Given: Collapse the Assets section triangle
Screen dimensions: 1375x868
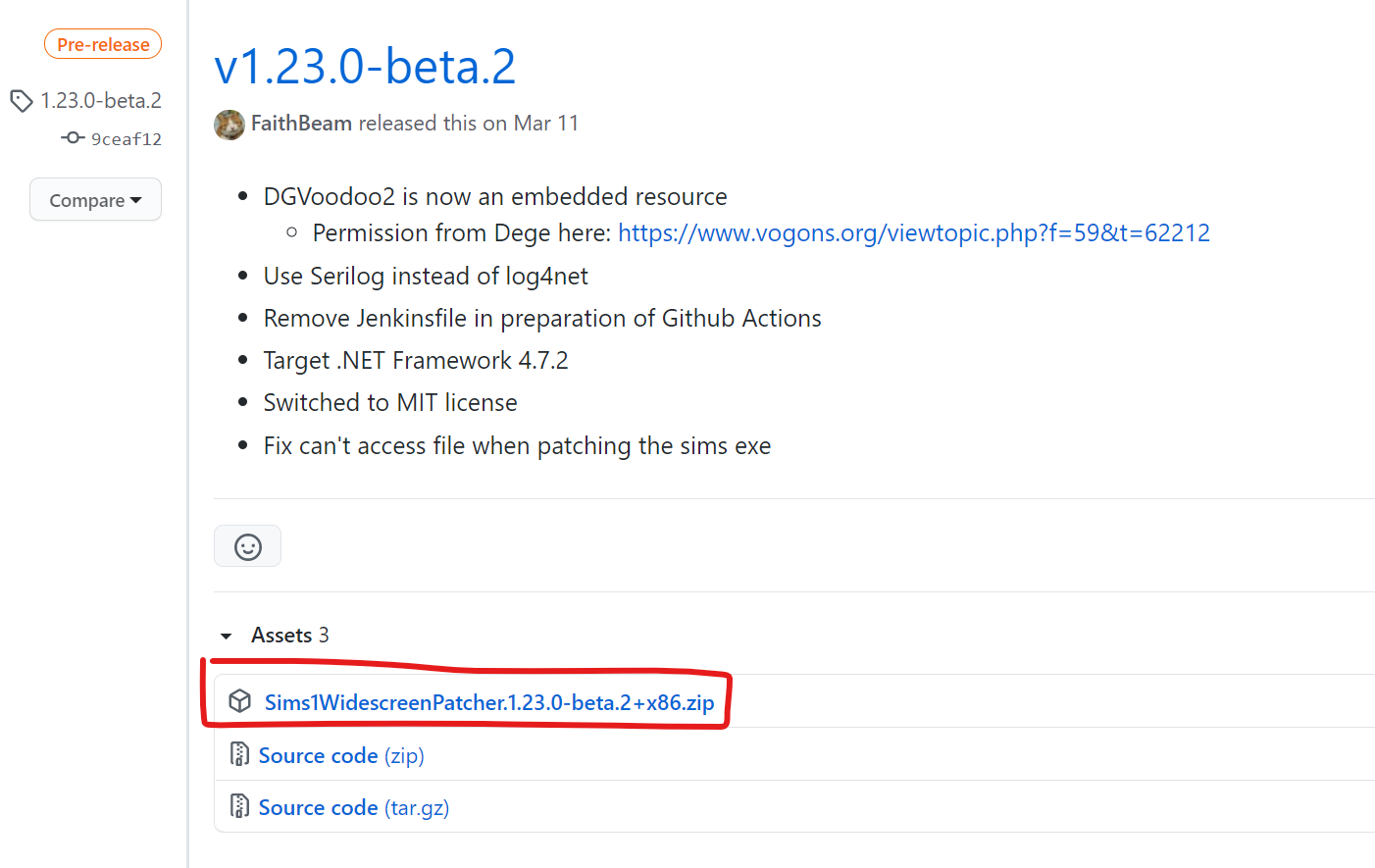Looking at the screenshot, I should pos(227,637).
